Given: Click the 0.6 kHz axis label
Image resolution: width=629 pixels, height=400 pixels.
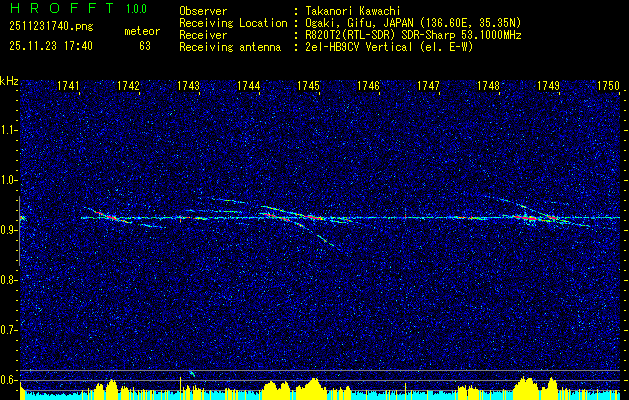Looking at the screenshot, I should pos(9,380).
